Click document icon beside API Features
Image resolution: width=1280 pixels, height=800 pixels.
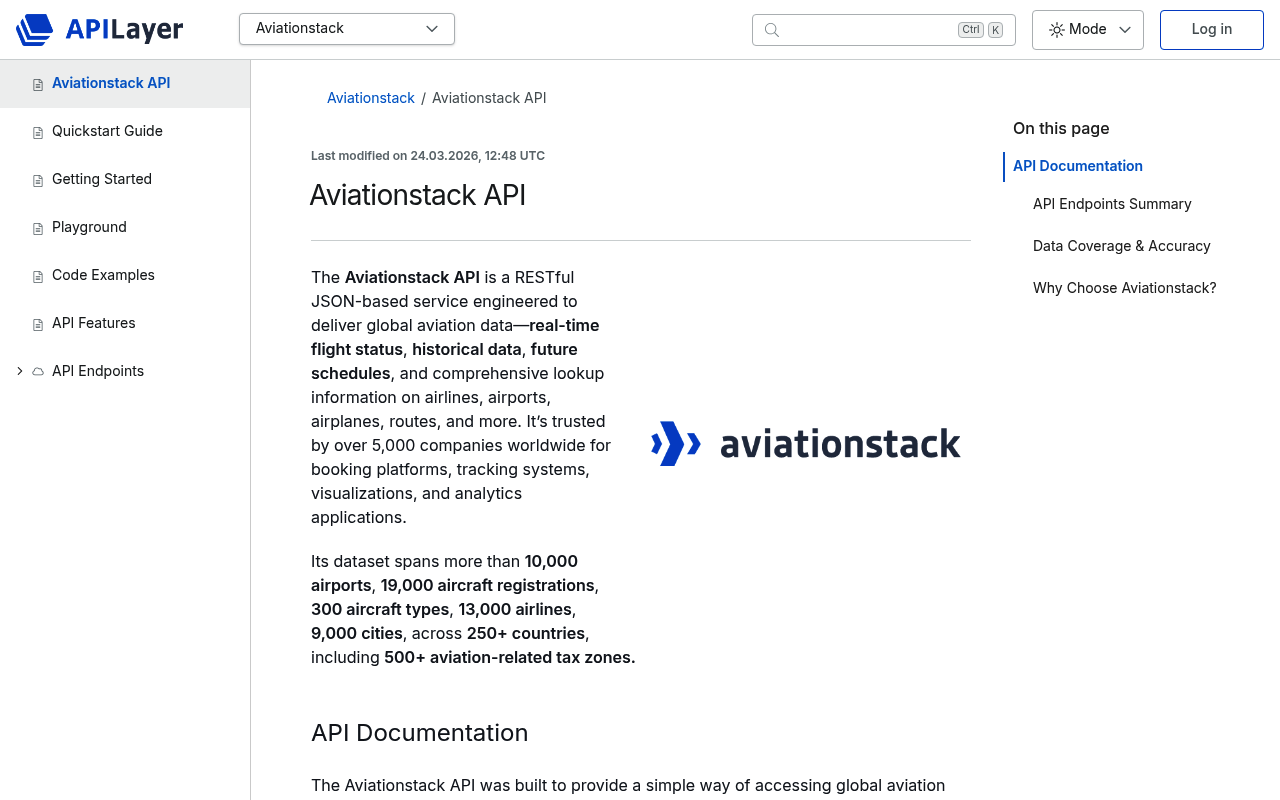[38, 324]
